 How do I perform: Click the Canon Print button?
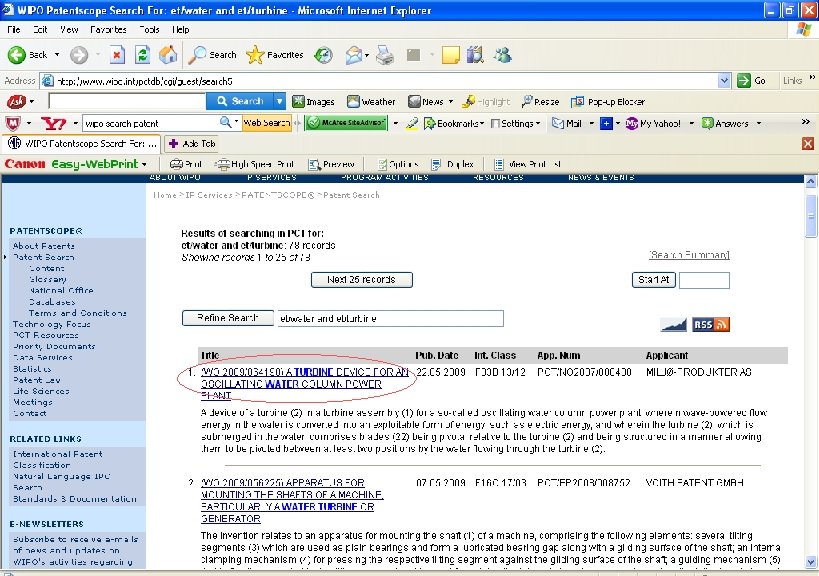point(186,164)
